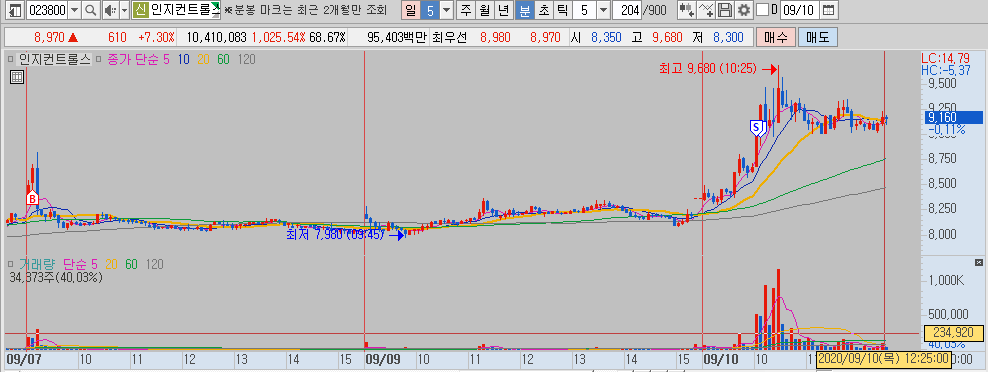Click the 34,373주(40,03%) volume readout
988x372 pixels.
[56, 277]
